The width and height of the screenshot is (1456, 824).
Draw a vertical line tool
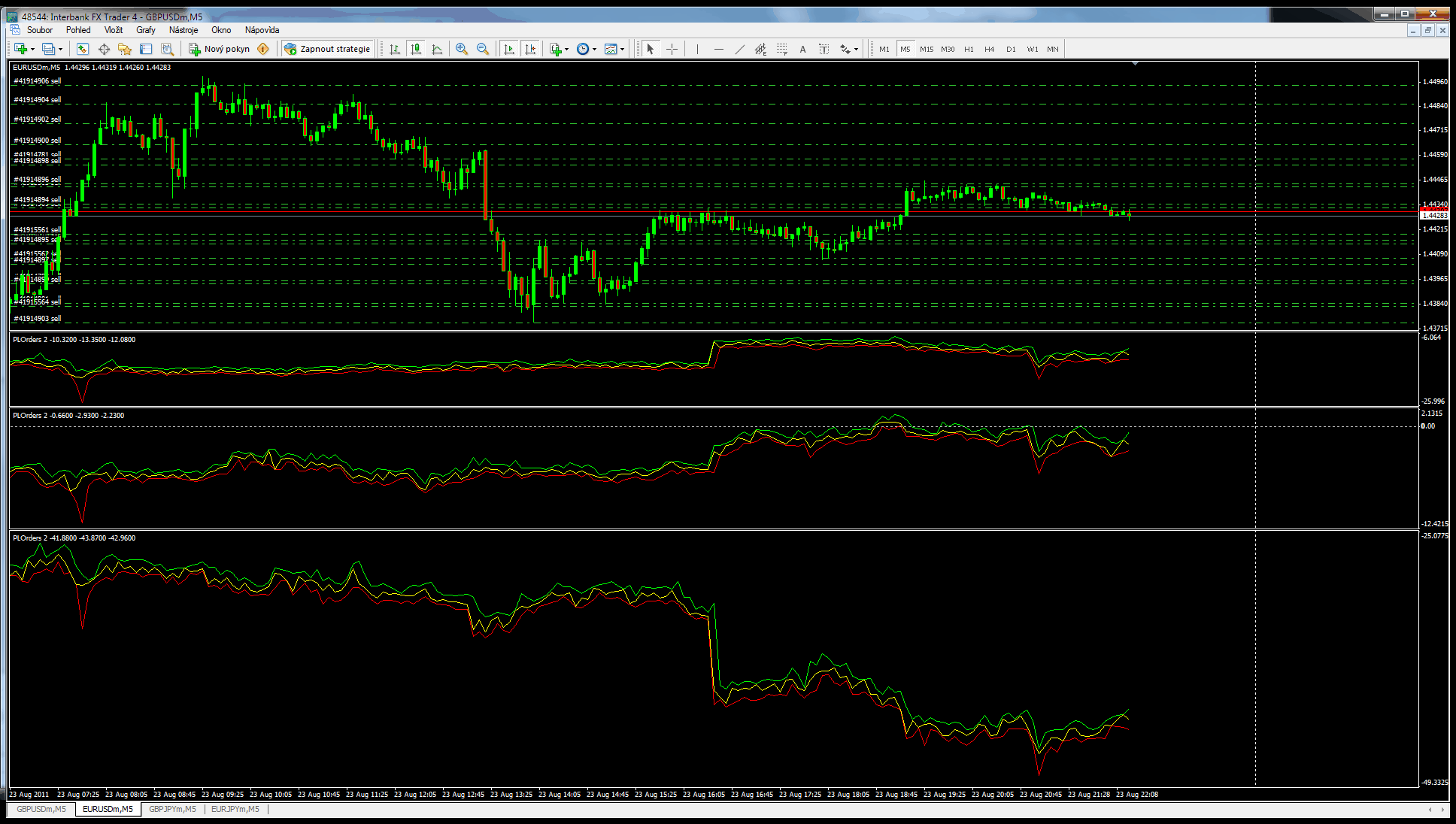(x=697, y=49)
